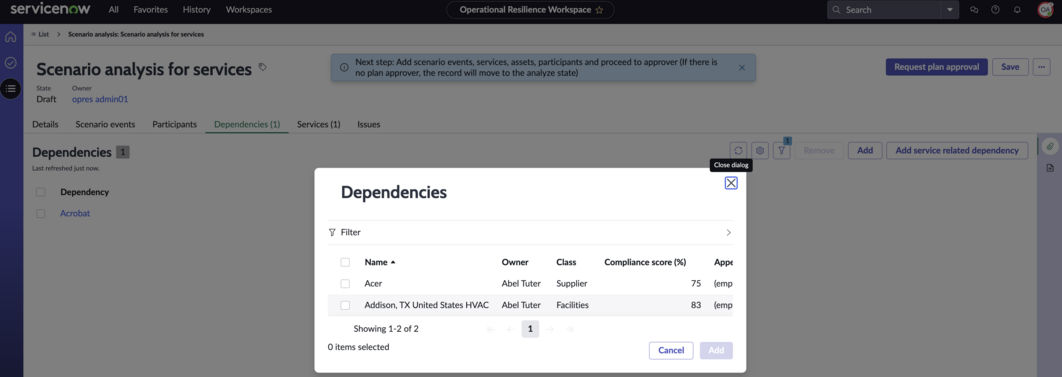Screen dimensions: 1062x377
Task: Click Cancel in the Dependencies dialog
Action: pyautogui.click(x=671, y=351)
